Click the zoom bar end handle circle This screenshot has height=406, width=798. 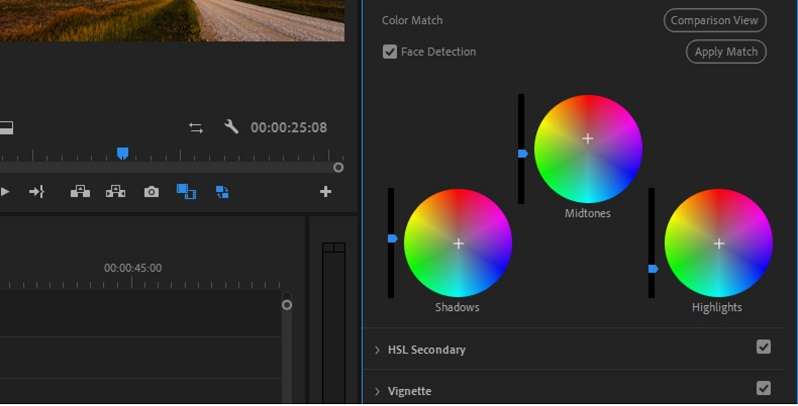pyautogui.click(x=338, y=167)
